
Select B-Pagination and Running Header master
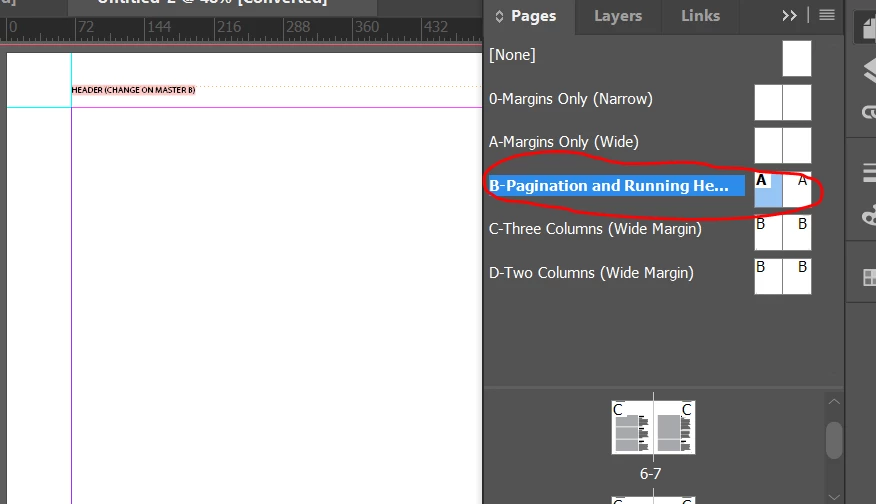[616, 186]
